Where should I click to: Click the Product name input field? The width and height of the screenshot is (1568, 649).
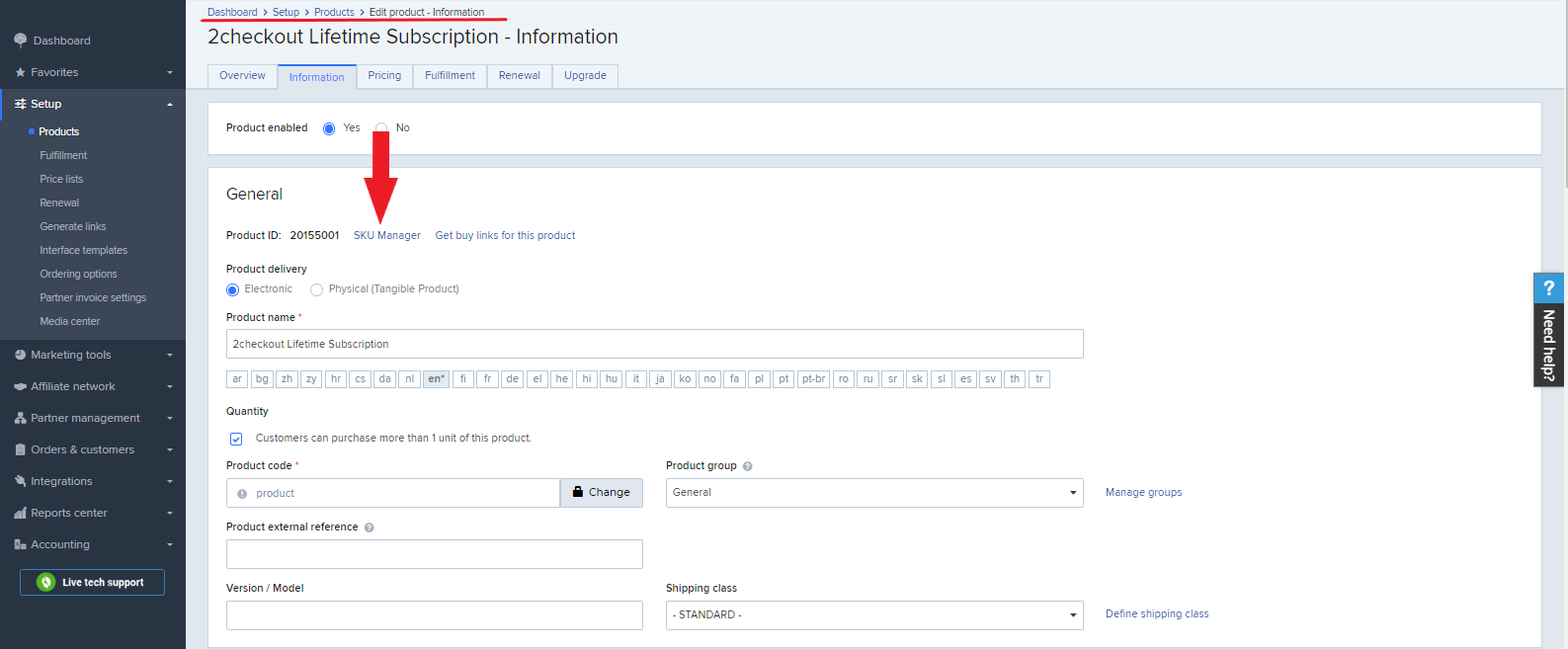click(655, 344)
